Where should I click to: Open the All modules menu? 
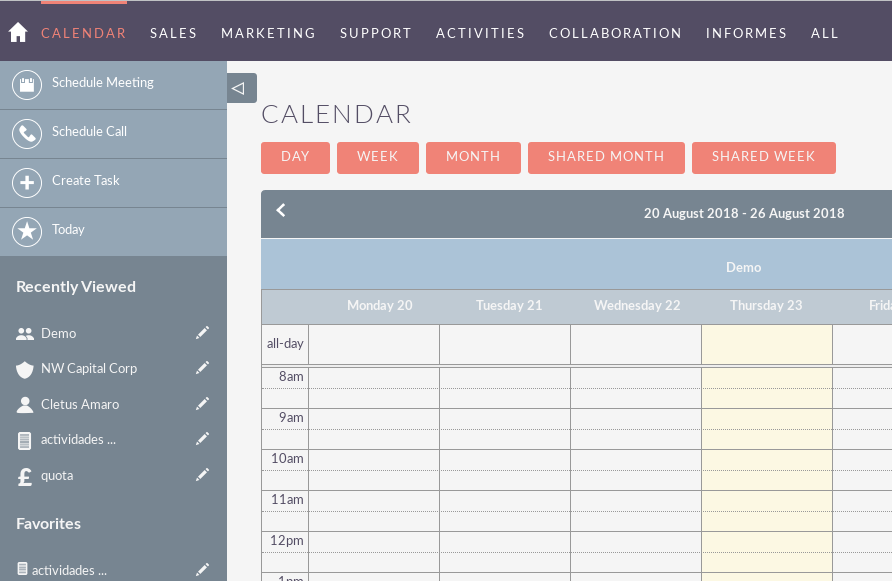[x=825, y=33]
